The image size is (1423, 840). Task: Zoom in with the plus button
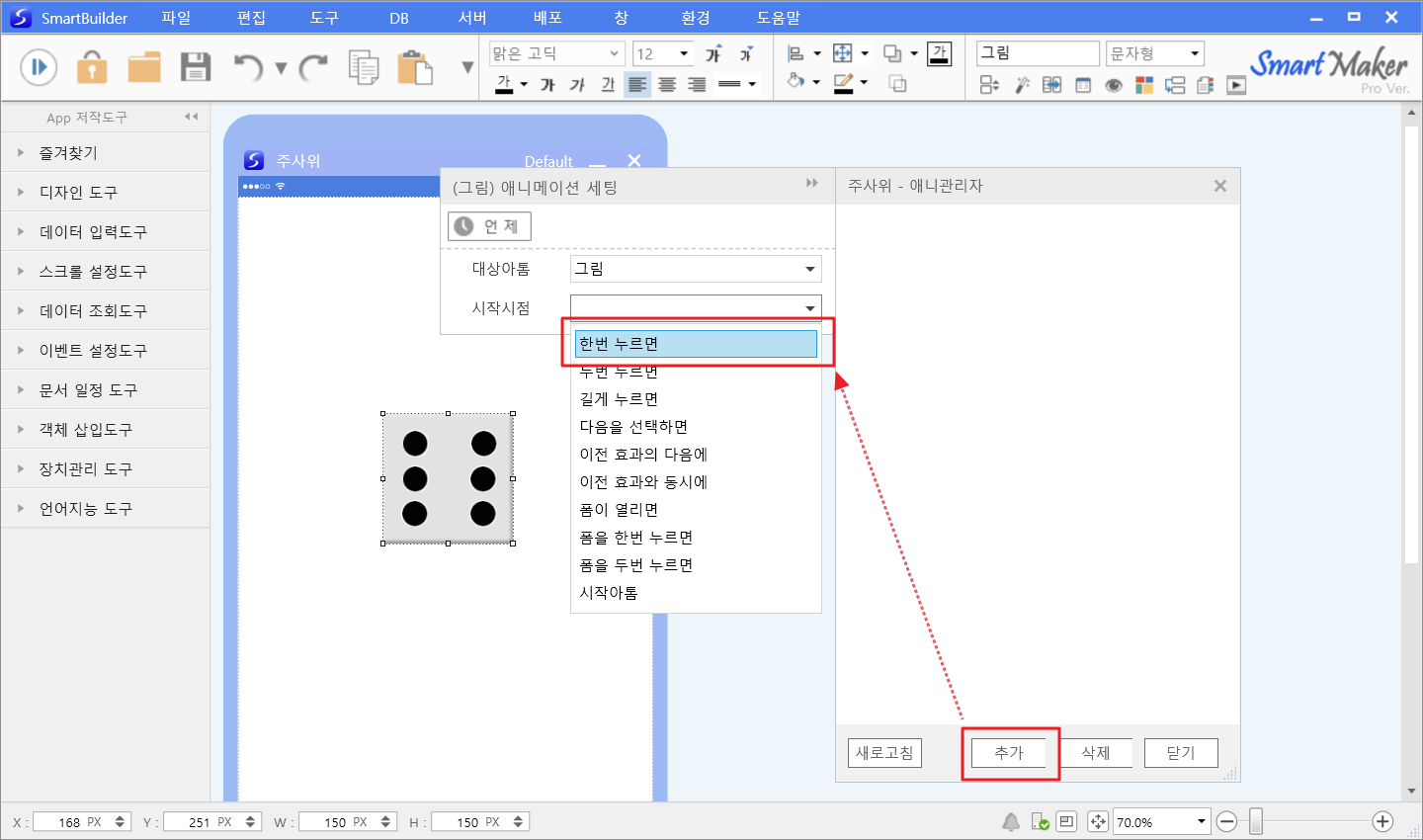(x=1382, y=821)
